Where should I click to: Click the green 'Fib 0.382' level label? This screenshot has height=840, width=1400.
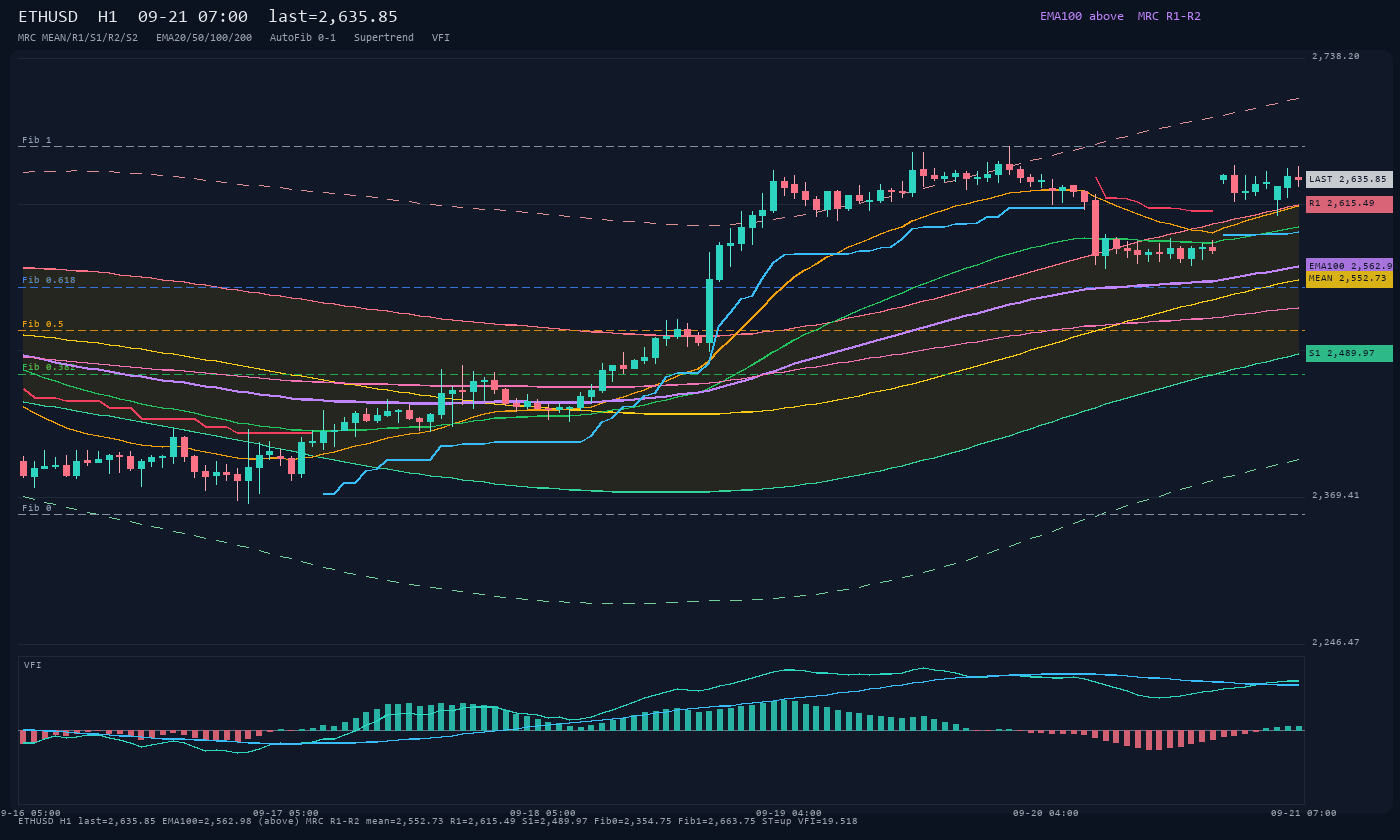tap(49, 367)
